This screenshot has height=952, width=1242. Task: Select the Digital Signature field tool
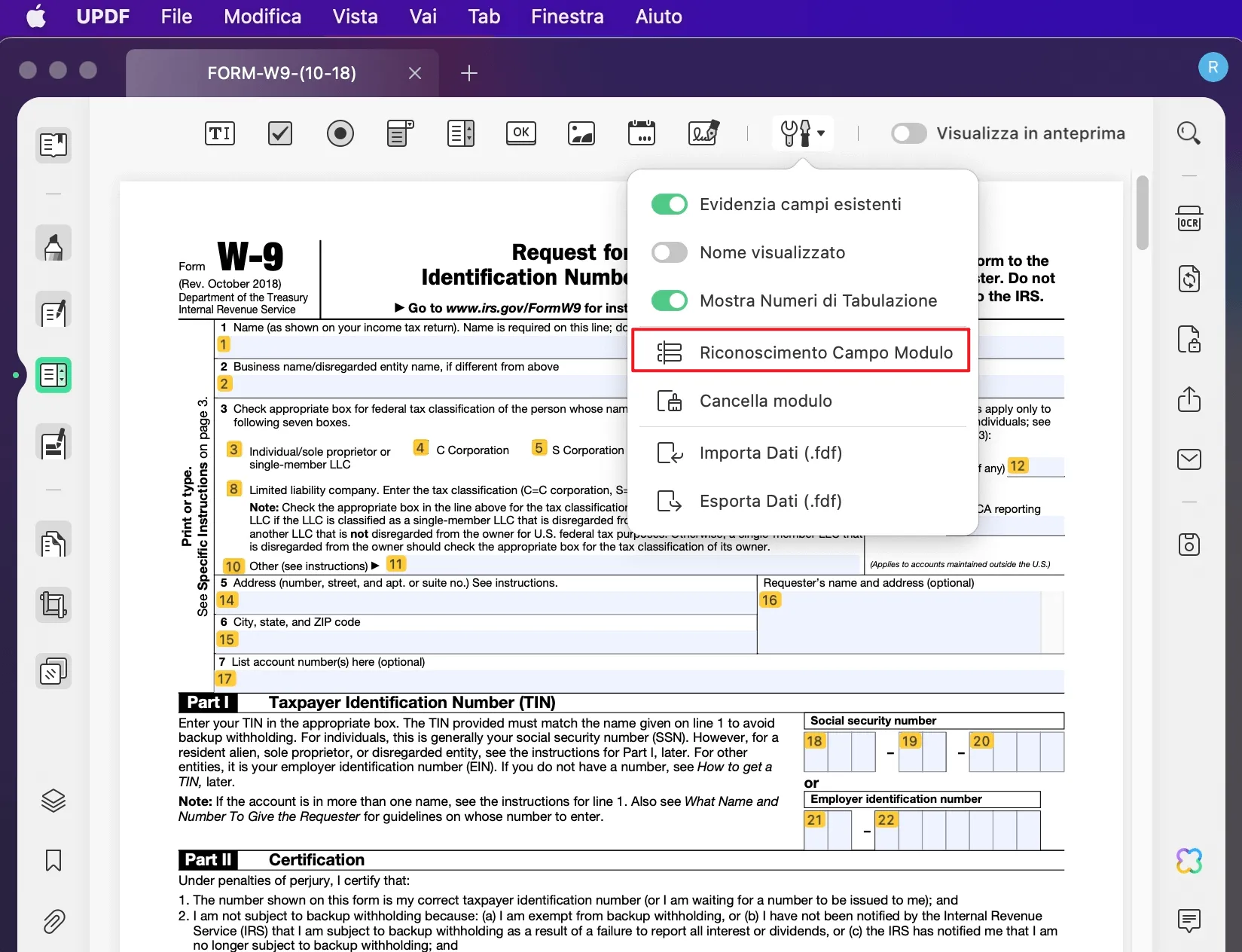click(x=703, y=133)
